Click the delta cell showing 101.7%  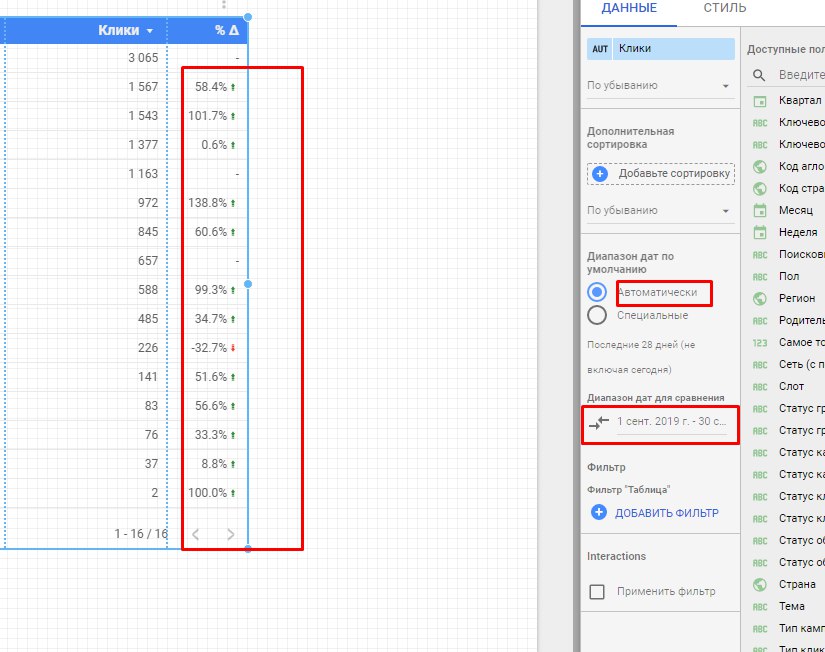tap(208, 116)
